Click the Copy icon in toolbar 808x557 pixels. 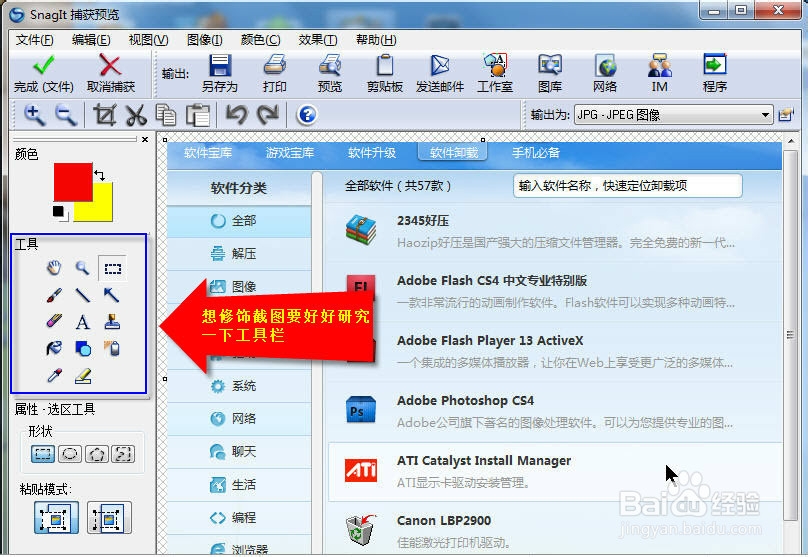(x=166, y=115)
